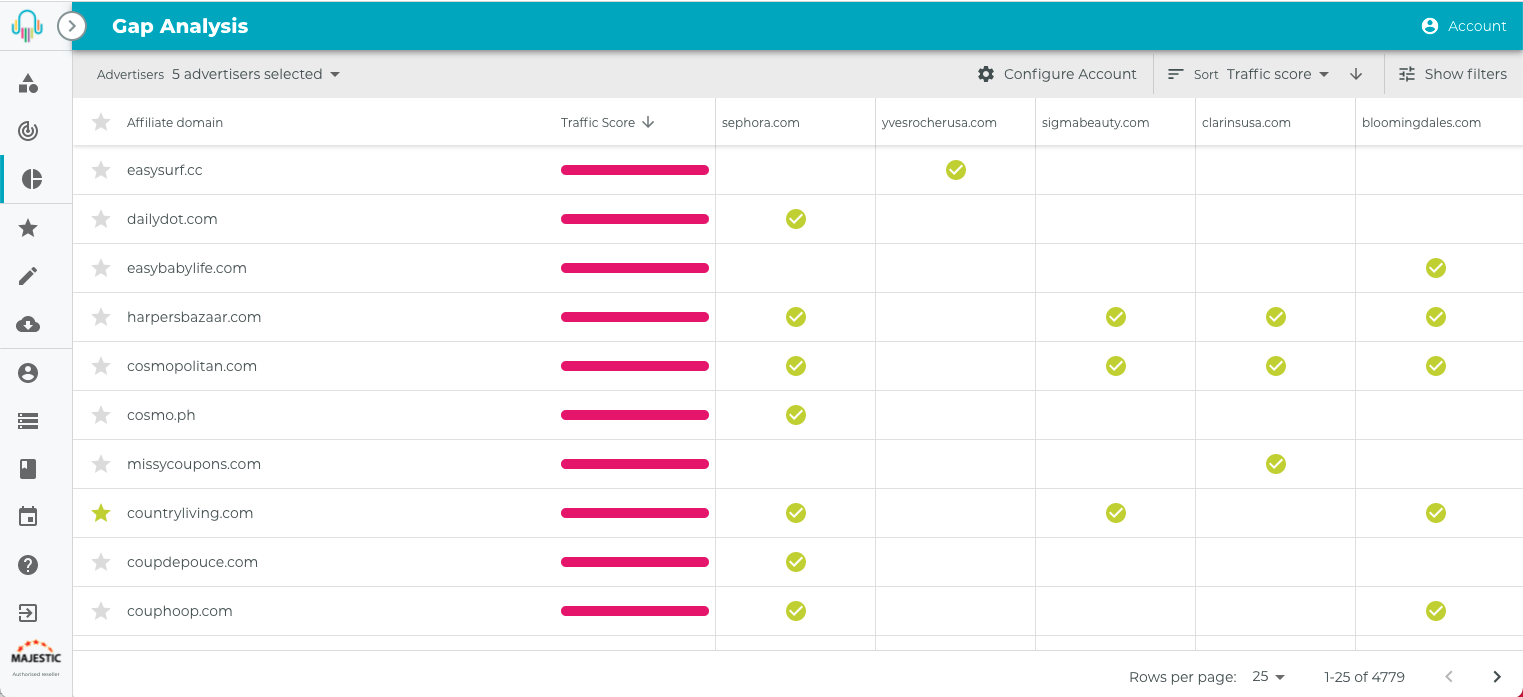Click the Affiliate domain column header
Viewport: 1523px width, 697px height.
click(175, 122)
